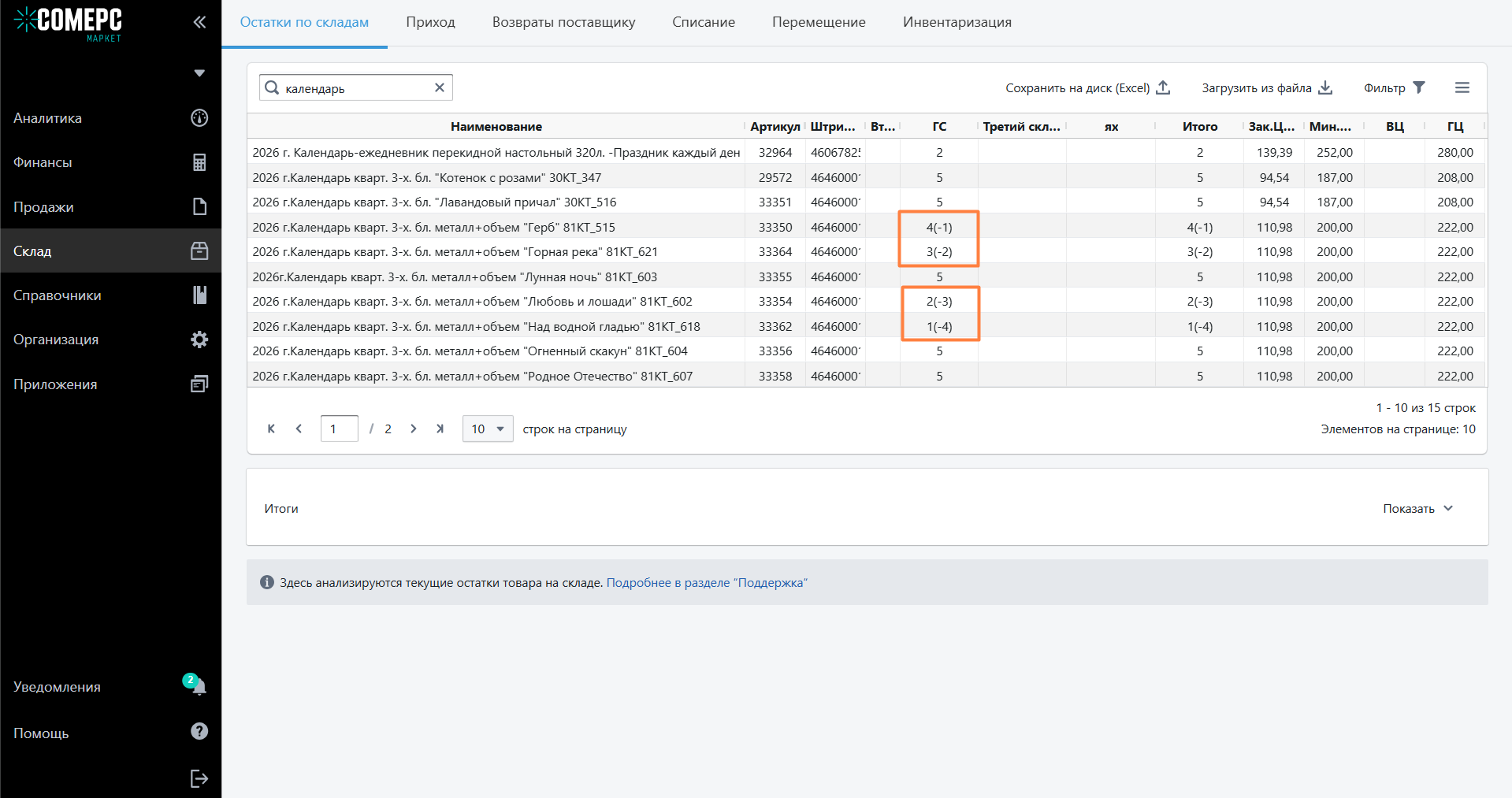The image size is (1512, 798).
Task: Open the Фильтр filter button
Action: pos(1394,87)
